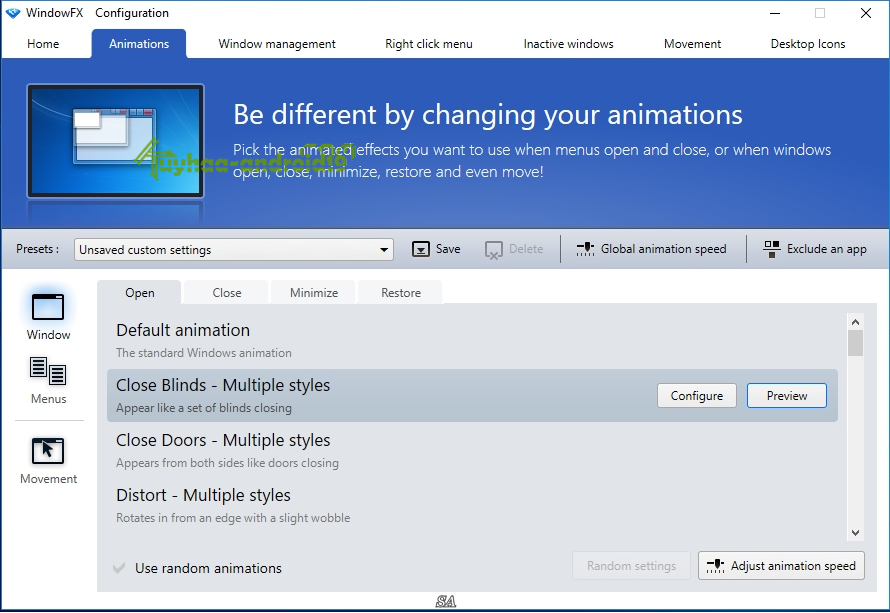
Task: Select the Default animation list item
Action: point(472,341)
